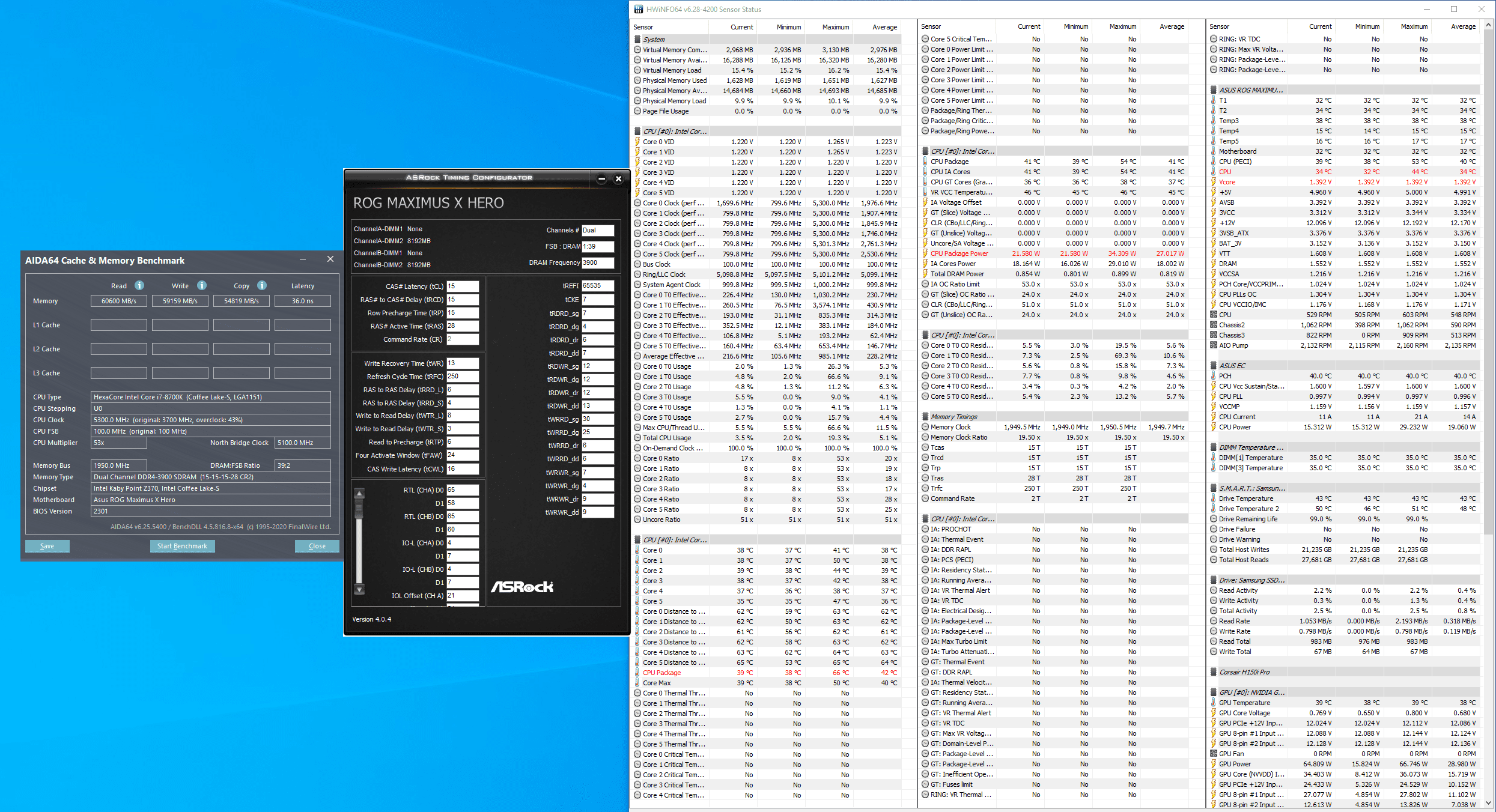This screenshot has height=812, width=1496.
Task: Click the CAS# Latency (tCL) field
Action: pos(463,286)
